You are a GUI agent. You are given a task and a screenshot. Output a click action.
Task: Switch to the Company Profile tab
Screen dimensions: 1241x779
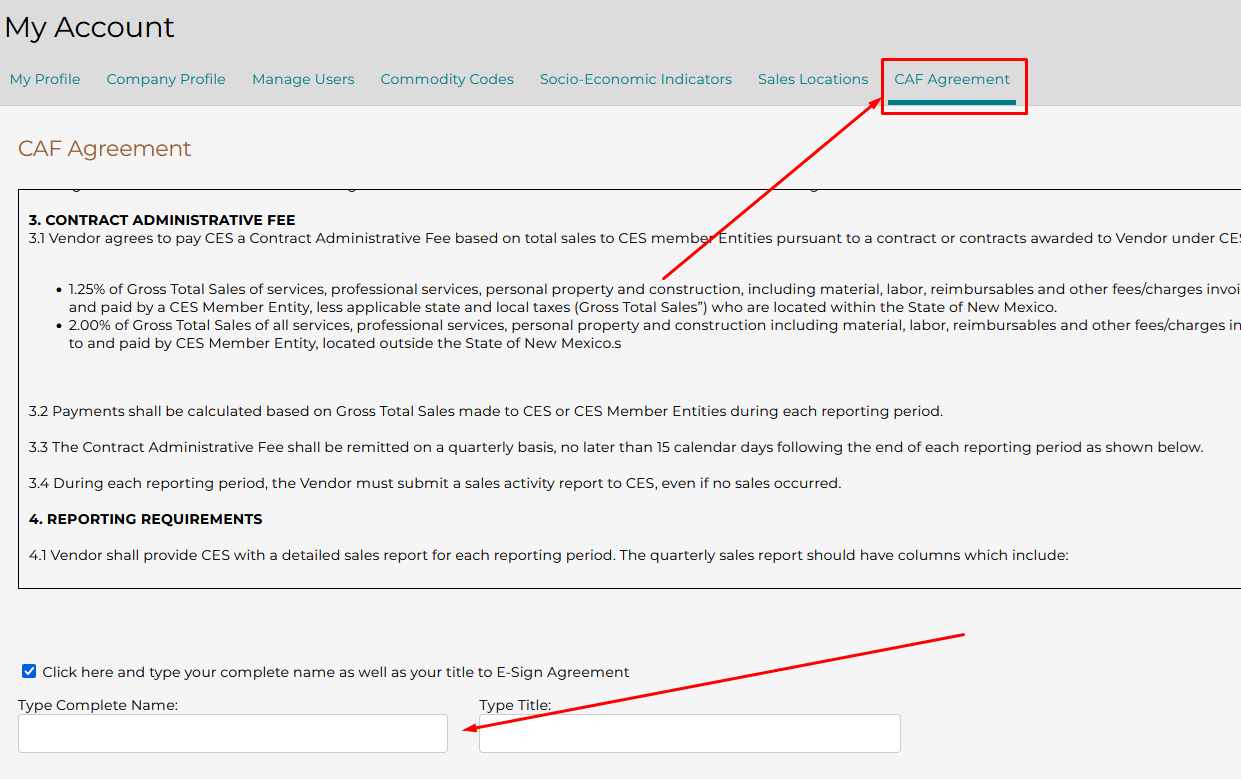coord(166,79)
